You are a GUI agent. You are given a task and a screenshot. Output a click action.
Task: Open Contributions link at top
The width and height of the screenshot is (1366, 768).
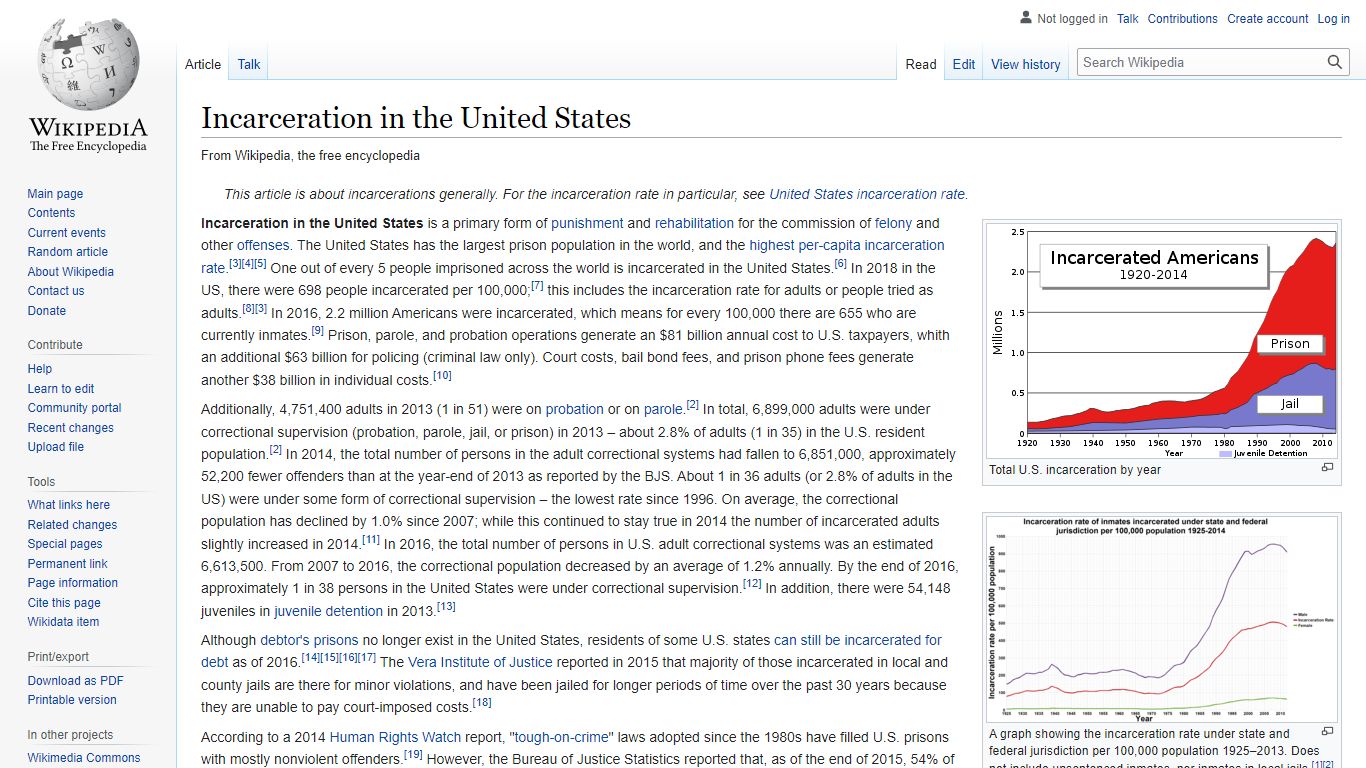1183,19
